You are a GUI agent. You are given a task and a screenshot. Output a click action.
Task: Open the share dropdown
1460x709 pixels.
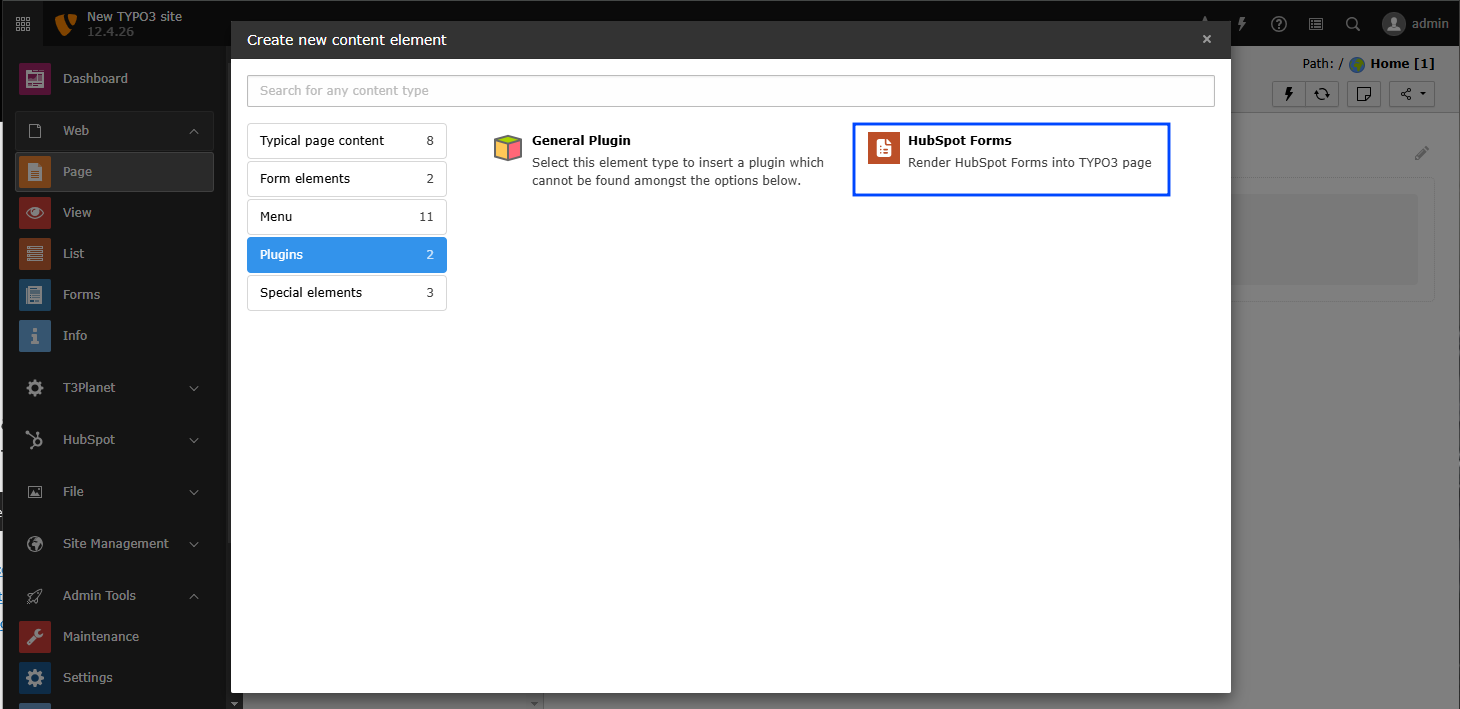(1412, 94)
